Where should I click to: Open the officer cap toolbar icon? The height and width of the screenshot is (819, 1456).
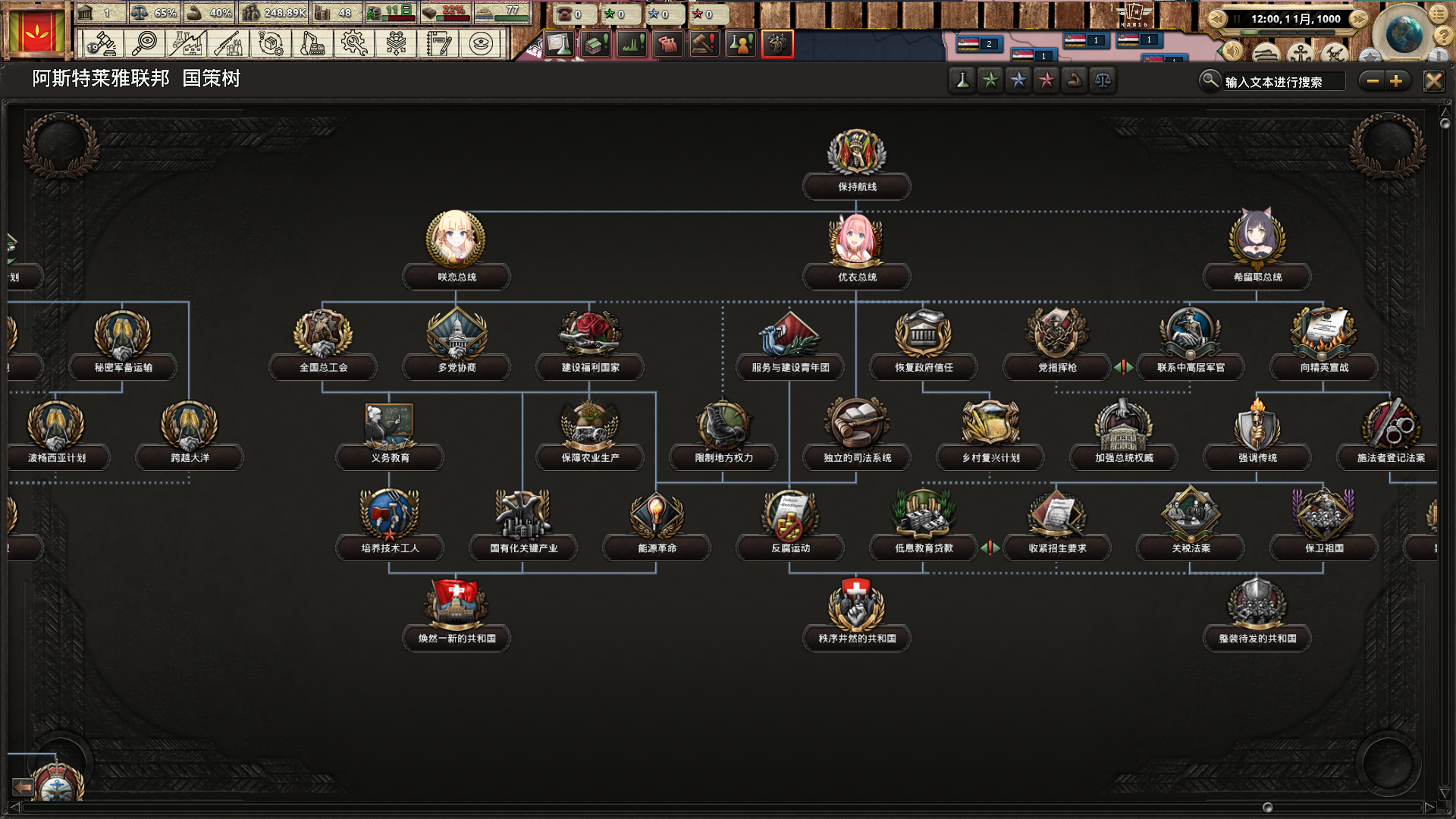coord(481,44)
